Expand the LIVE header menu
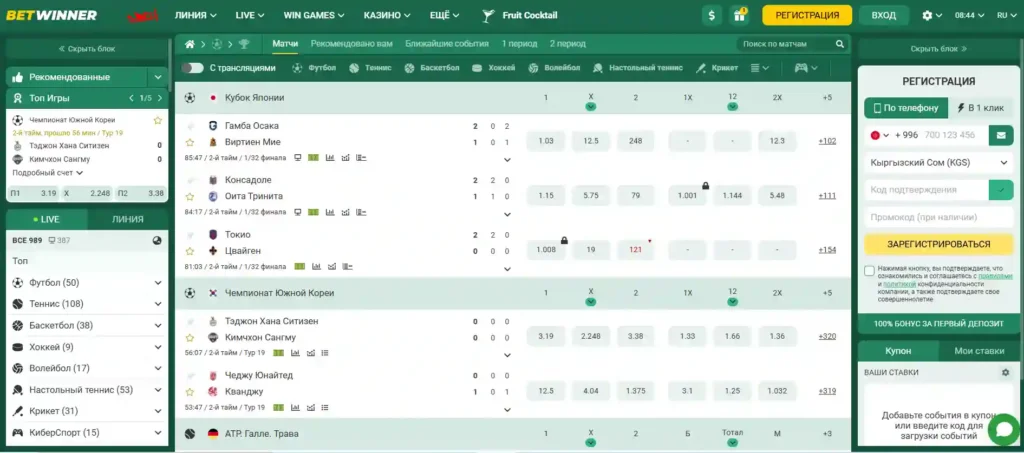This screenshot has height=453, width=1024. (x=249, y=15)
